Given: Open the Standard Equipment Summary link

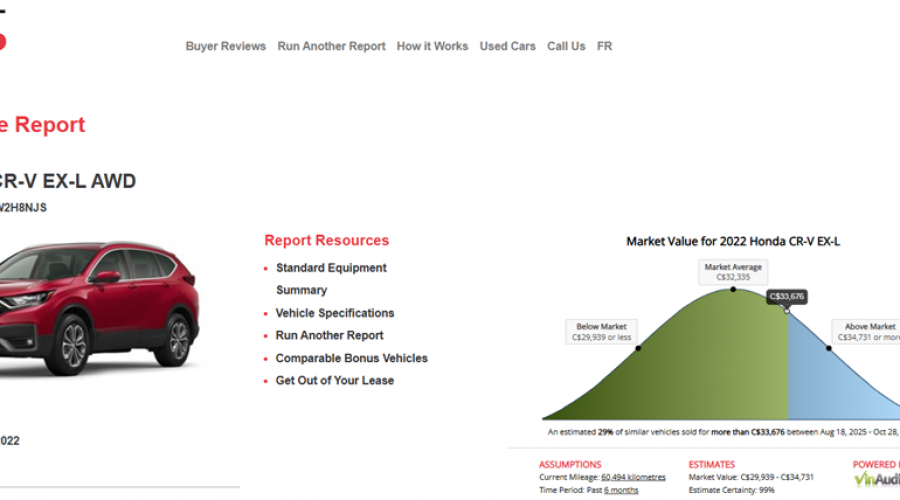Looking at the screenshot, I should [331, 279].
